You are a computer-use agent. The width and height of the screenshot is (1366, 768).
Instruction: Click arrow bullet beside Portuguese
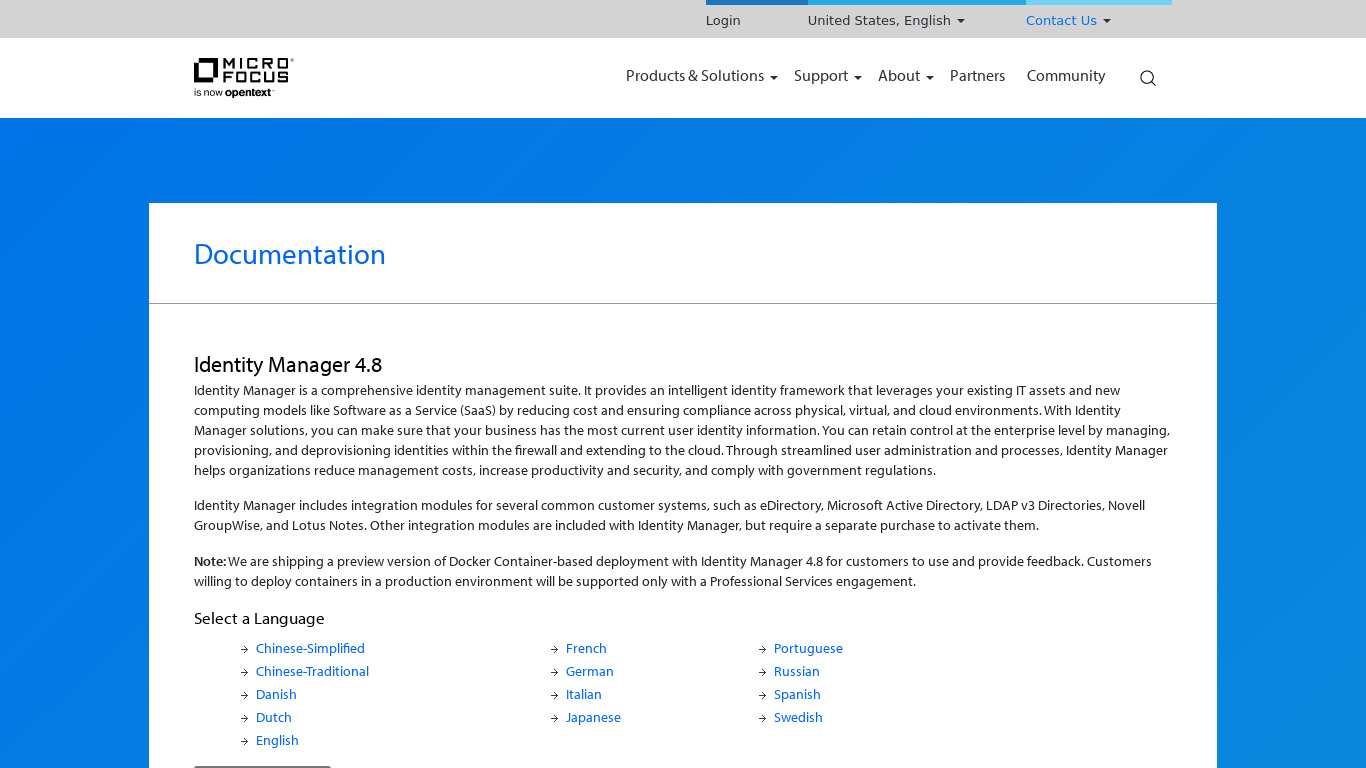tap(763, 650)
